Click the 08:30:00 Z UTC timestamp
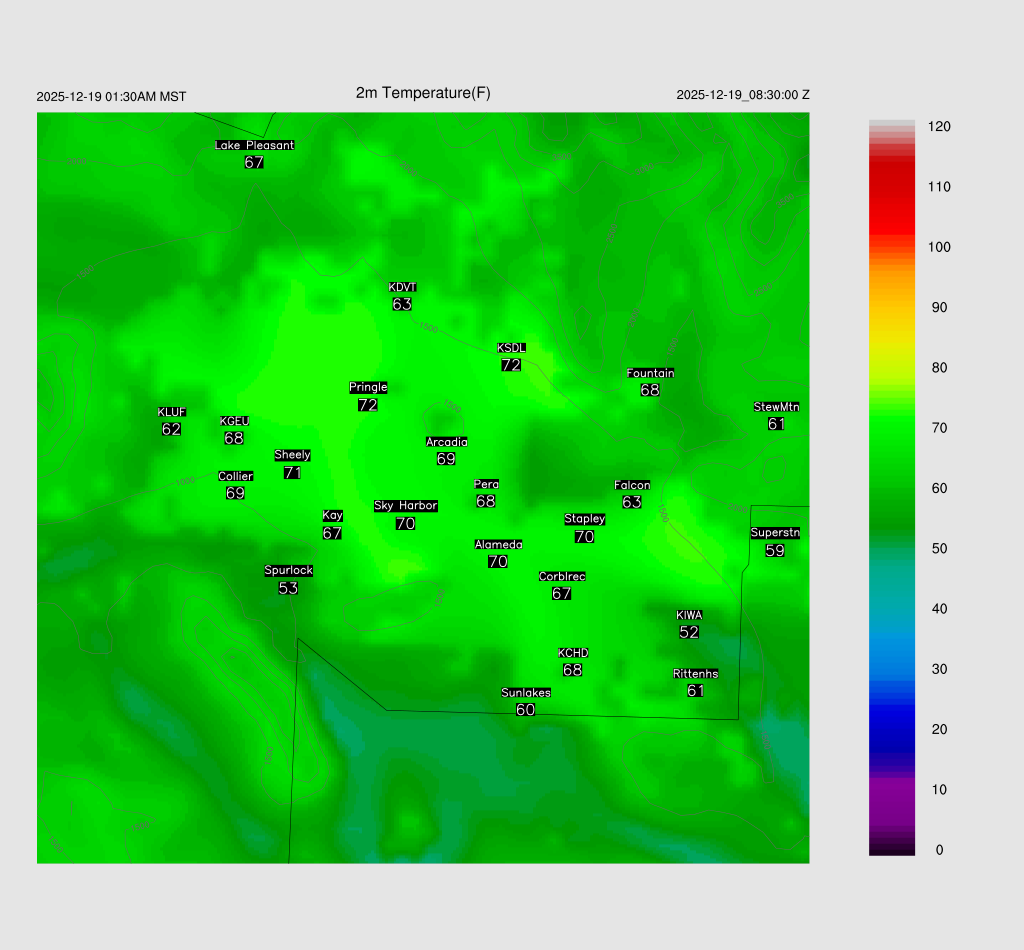 coord(776,95)
